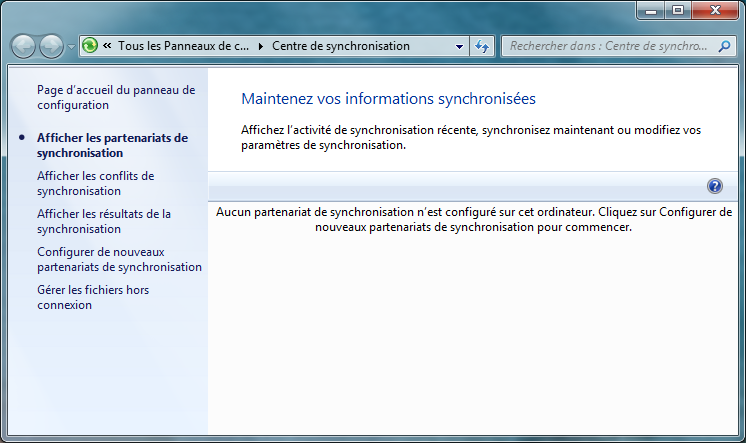
Task: Open the address bar history dropdown
Action: 459,46
